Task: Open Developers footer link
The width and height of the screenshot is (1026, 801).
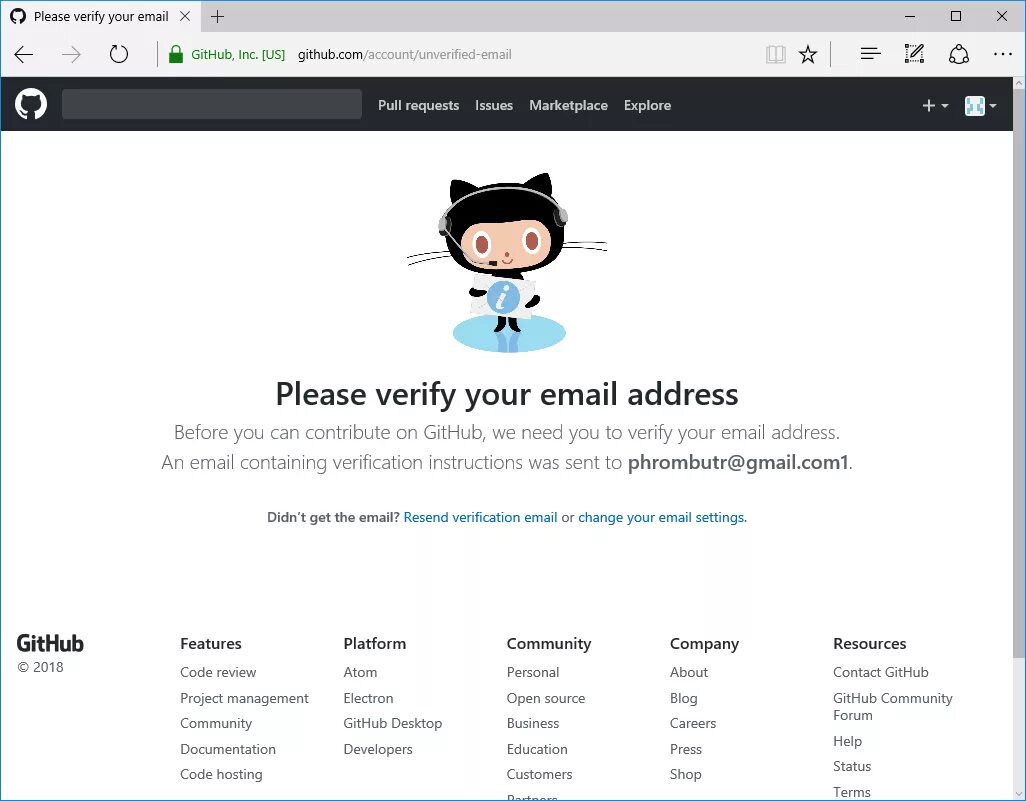Action: [x=378, y=749]
